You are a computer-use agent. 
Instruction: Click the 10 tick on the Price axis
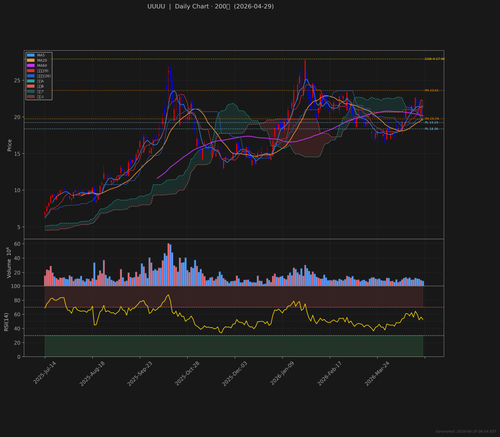pos(17,190)
